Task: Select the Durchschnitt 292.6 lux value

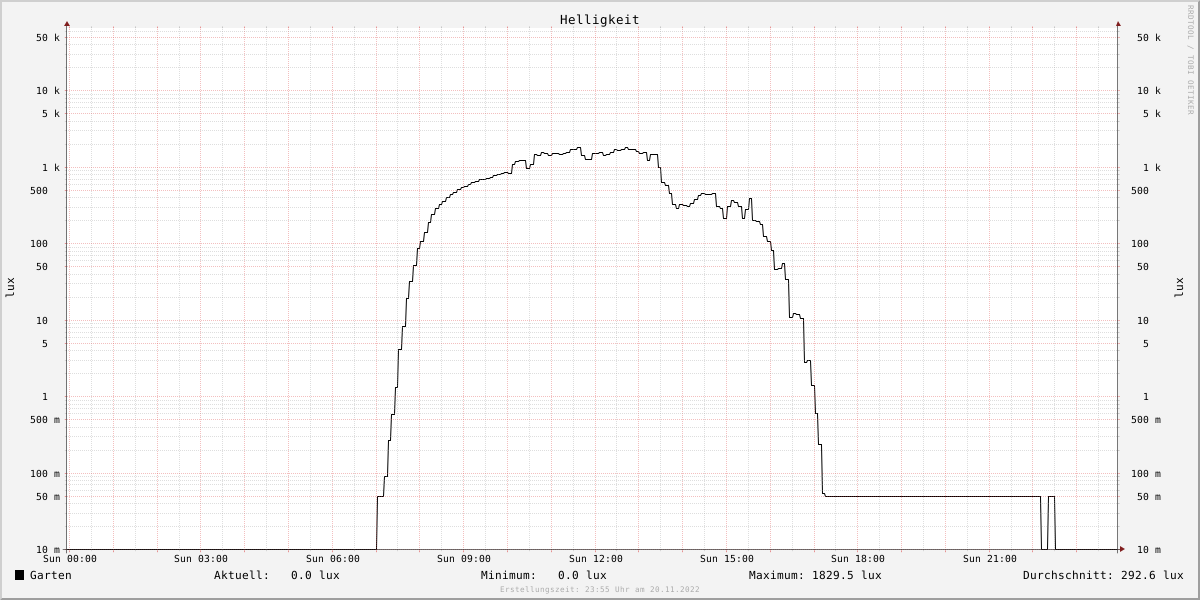Action: pyautogui.click(x=1152, y=575)
